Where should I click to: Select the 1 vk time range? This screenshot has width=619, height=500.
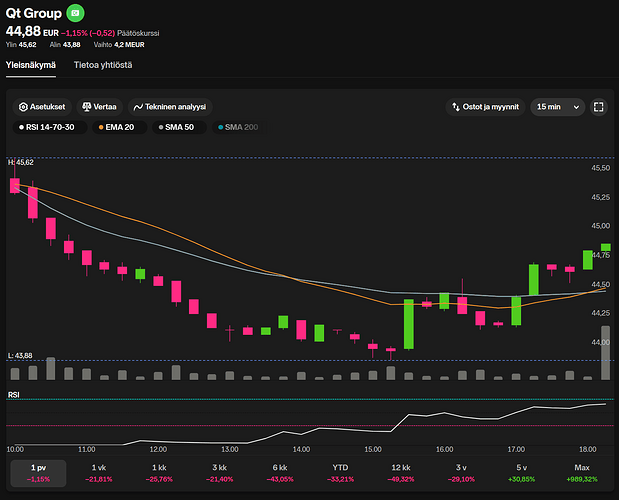pyautogui.click(x=99, y=472)
